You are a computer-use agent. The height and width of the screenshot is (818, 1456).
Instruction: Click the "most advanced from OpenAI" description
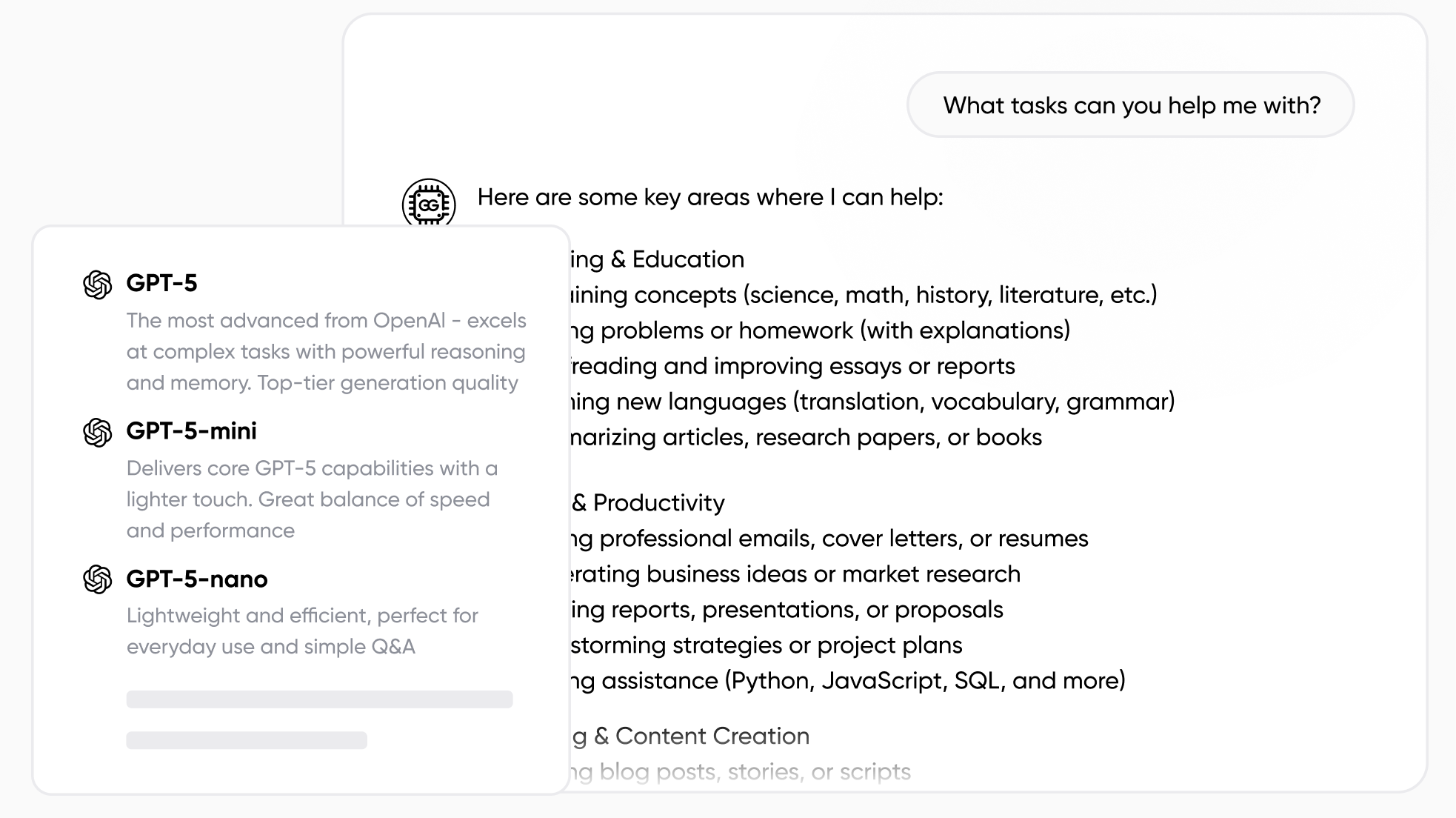(326, 351)
